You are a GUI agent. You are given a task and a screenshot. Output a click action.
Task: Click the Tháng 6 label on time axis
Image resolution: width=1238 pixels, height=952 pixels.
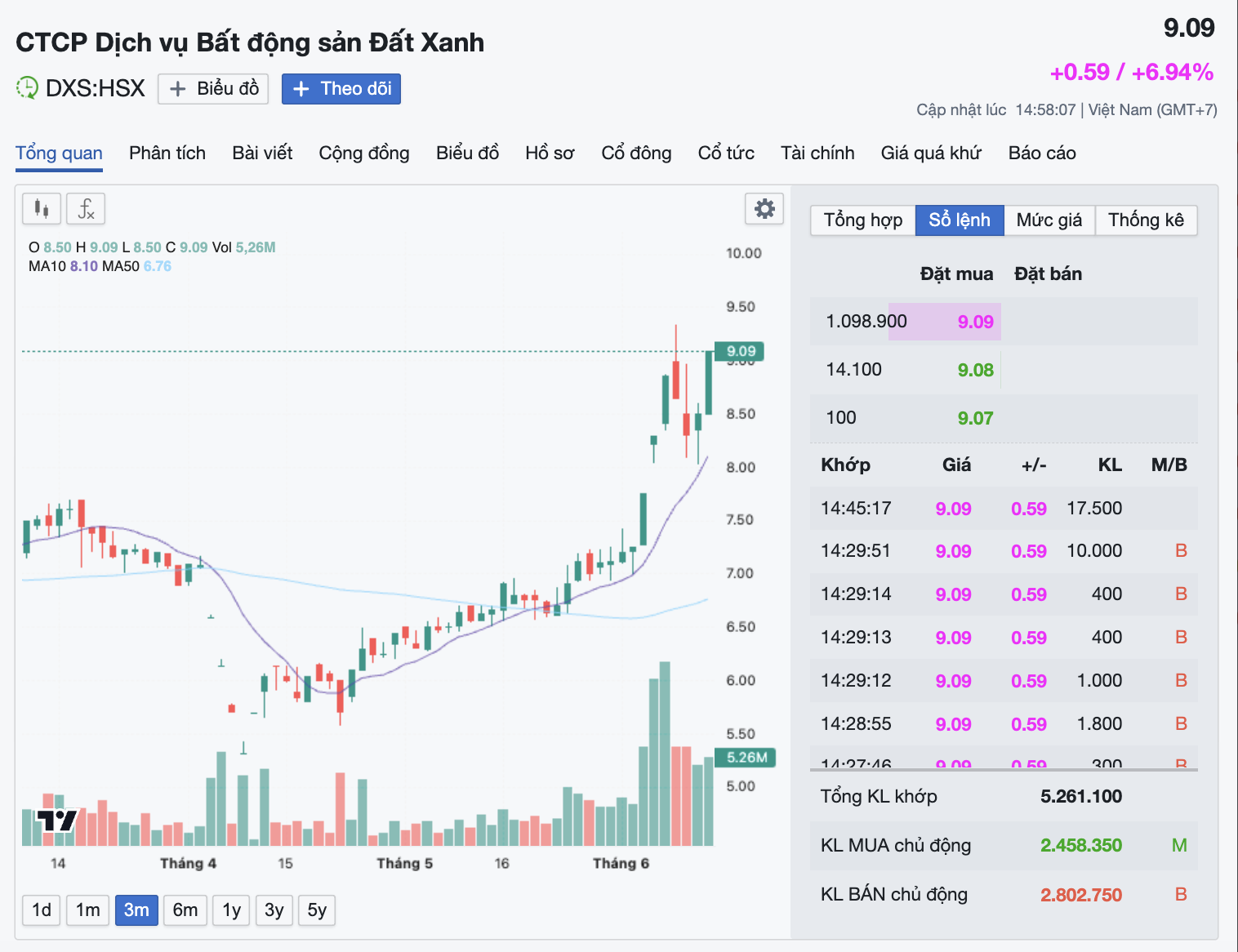621,864
